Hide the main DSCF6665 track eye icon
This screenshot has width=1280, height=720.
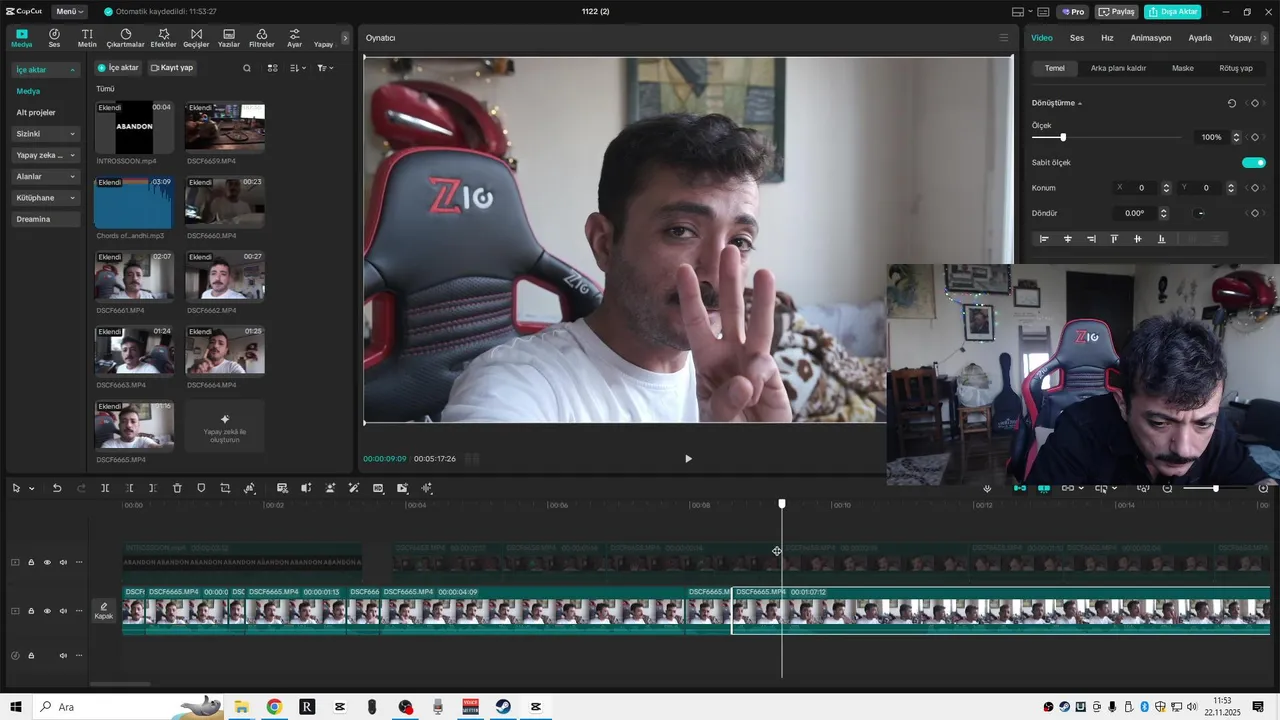click(x=47, y=611)
